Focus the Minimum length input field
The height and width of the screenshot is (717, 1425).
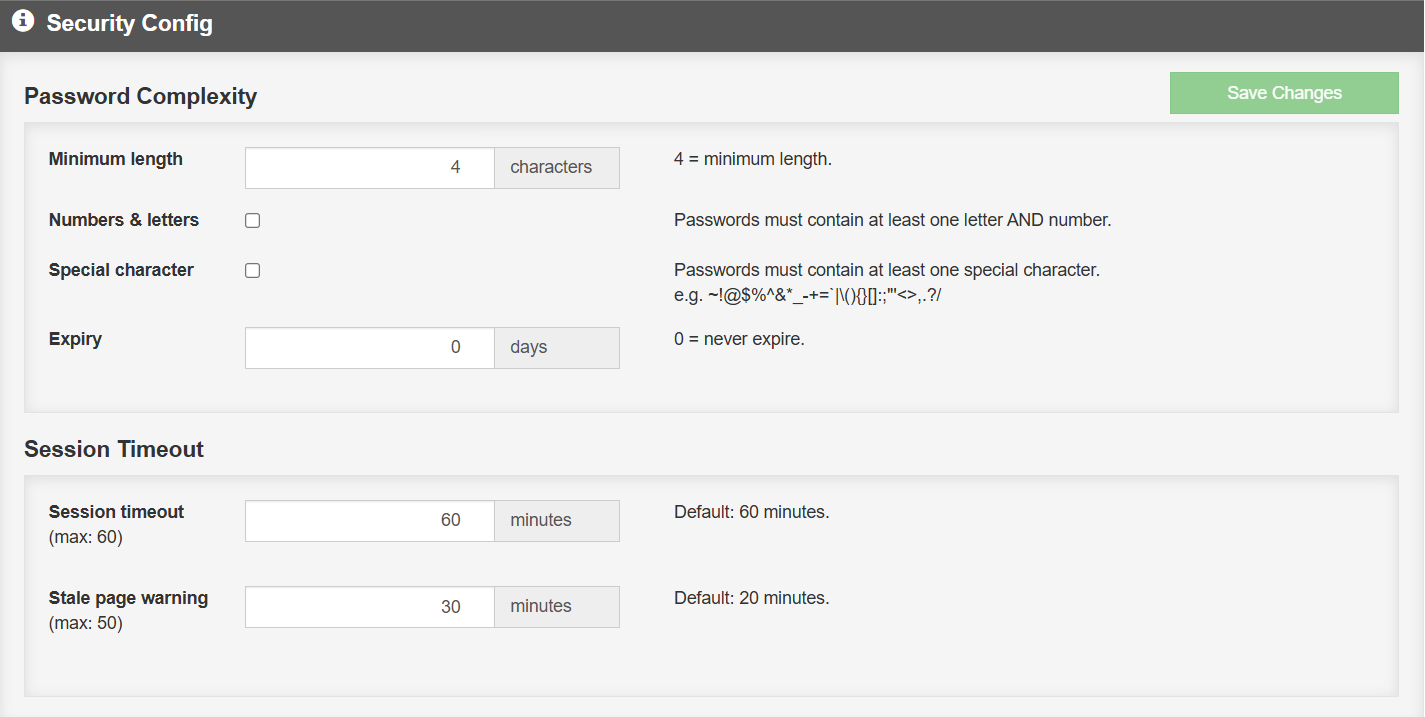pos(370,168)
